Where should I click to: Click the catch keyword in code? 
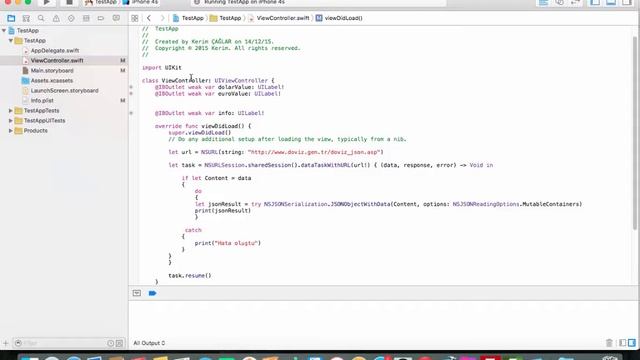[193, 230]
